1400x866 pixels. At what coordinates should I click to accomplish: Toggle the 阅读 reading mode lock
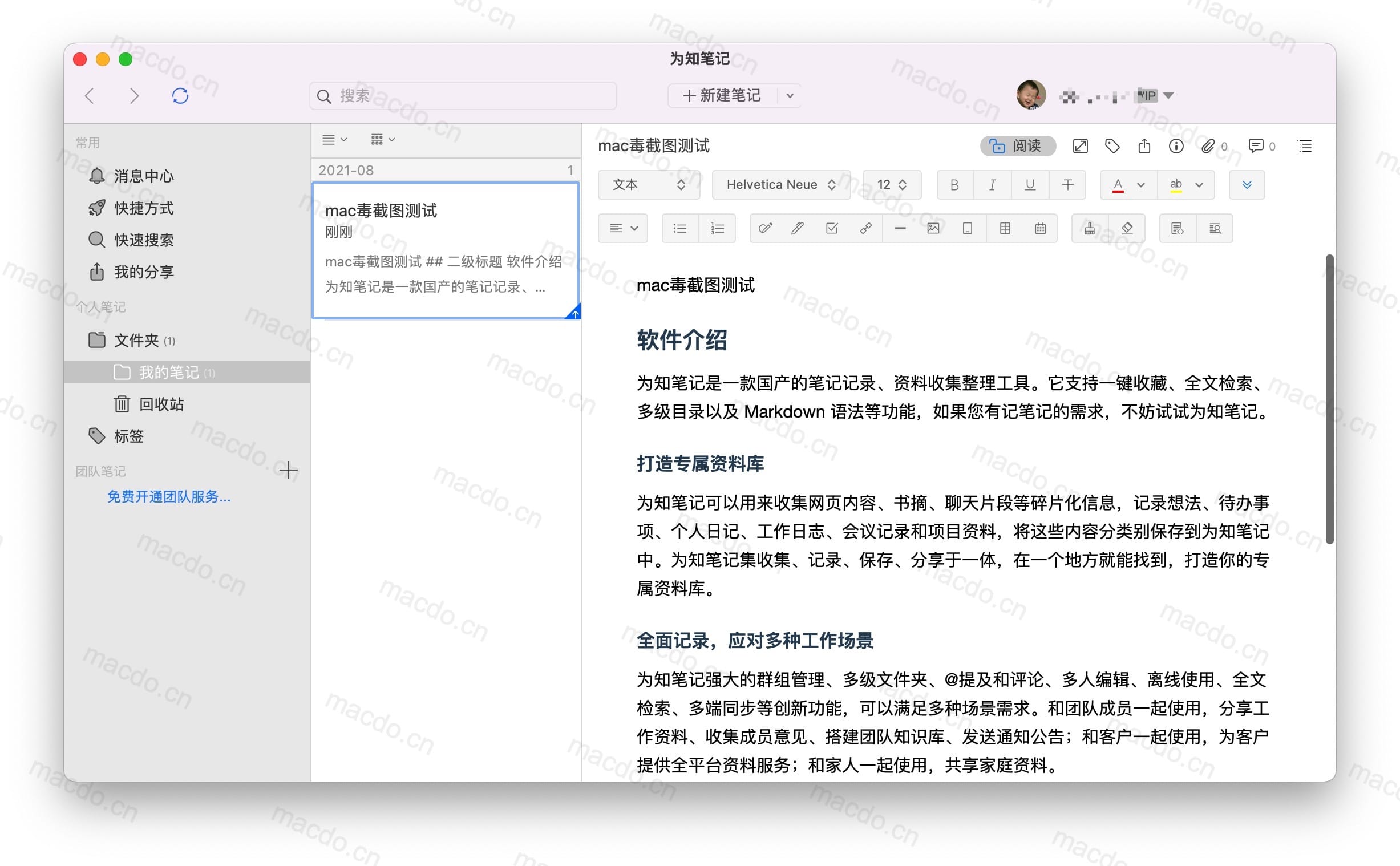[1018, 146]
